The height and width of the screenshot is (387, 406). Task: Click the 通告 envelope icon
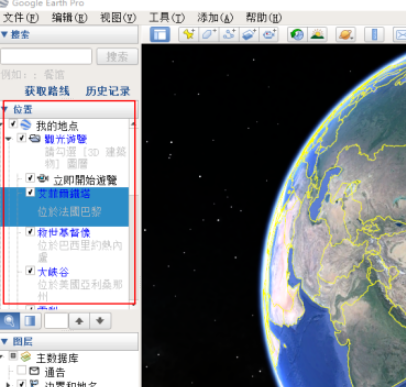point(34,371)
